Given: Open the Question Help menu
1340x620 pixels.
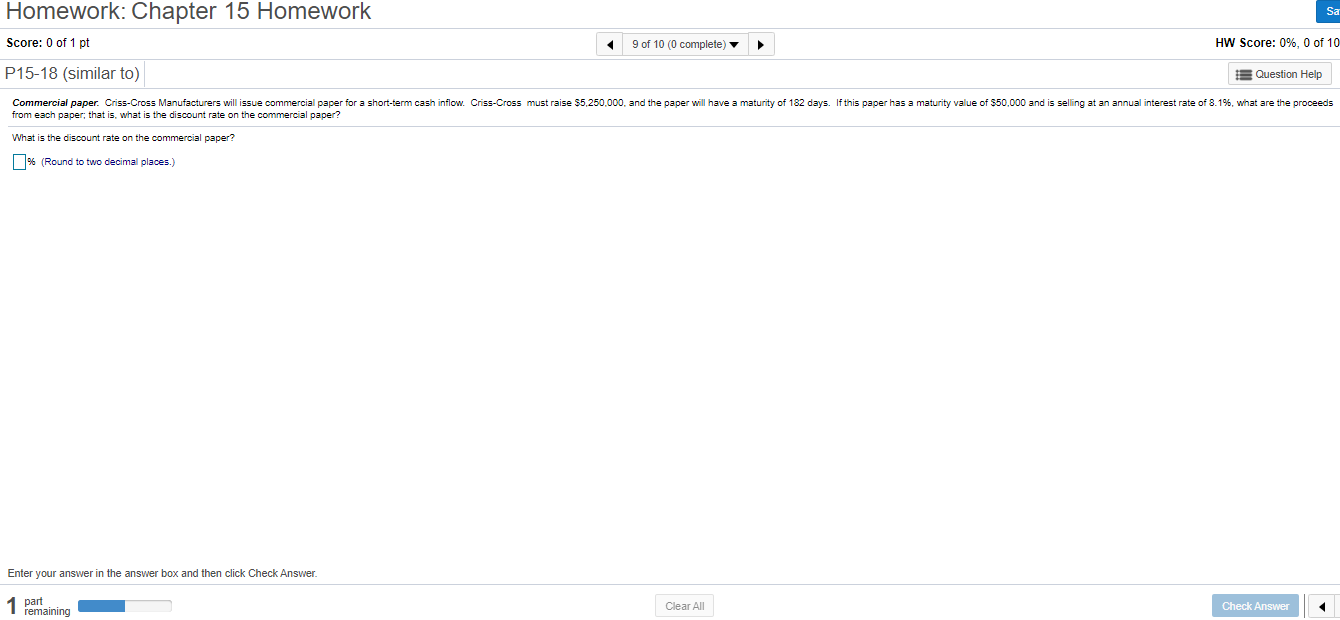Looking at the screenshot, I should pos(1280,74).
